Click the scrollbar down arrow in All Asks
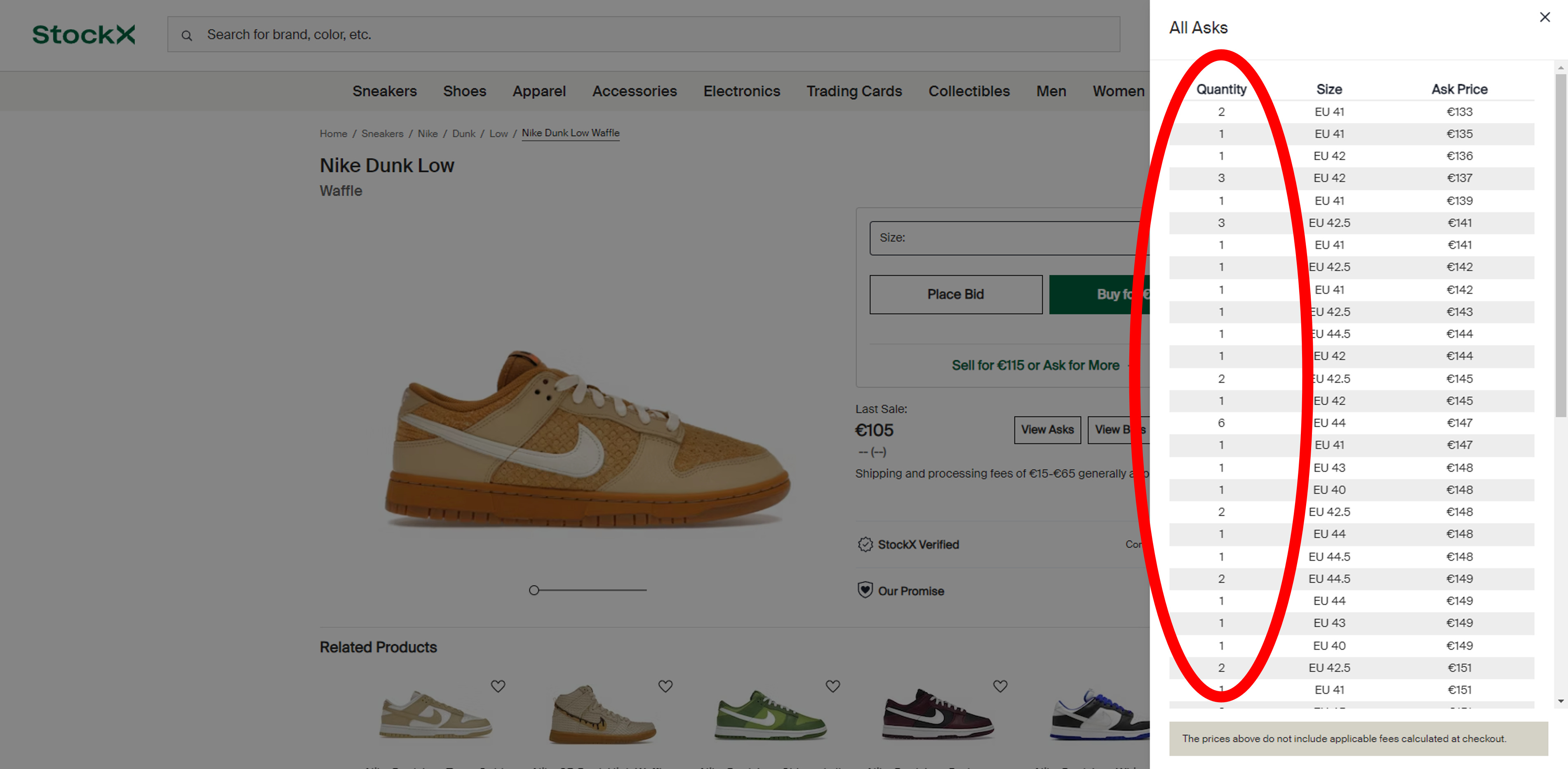 (1560, 701)
